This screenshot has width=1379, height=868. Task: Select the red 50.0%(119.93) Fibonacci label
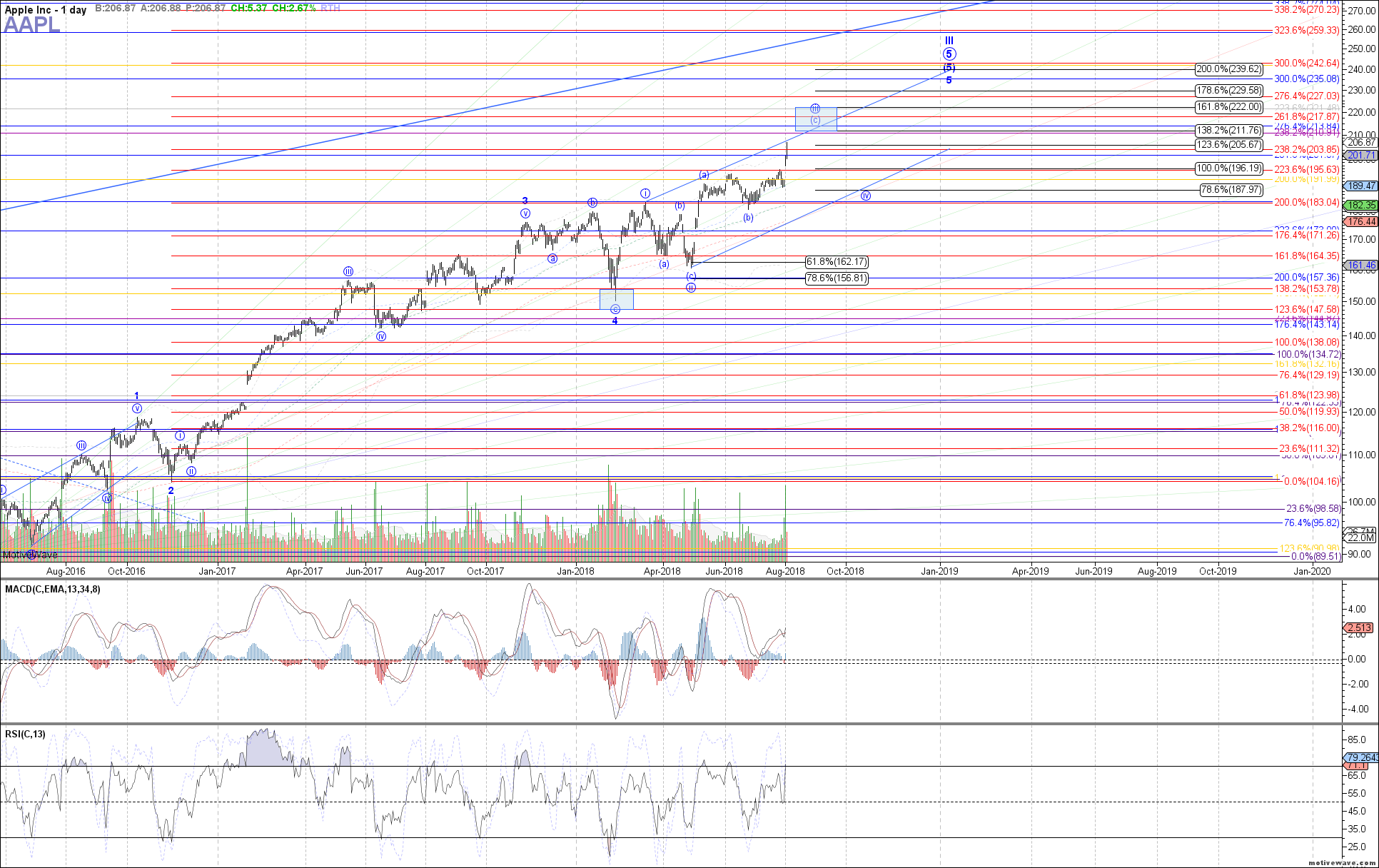click(x=1309, y=411)
